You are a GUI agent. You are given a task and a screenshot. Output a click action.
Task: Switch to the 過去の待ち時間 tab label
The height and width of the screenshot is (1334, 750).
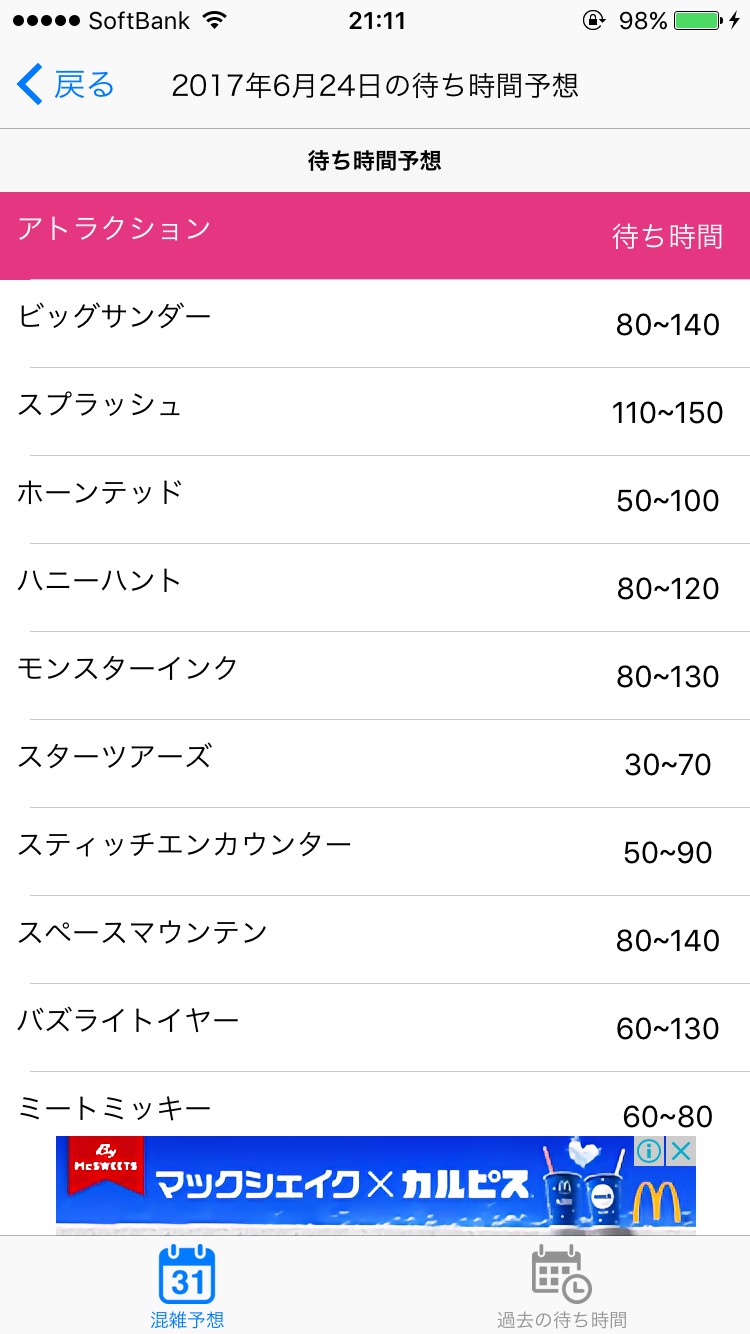pos(561,1320)
